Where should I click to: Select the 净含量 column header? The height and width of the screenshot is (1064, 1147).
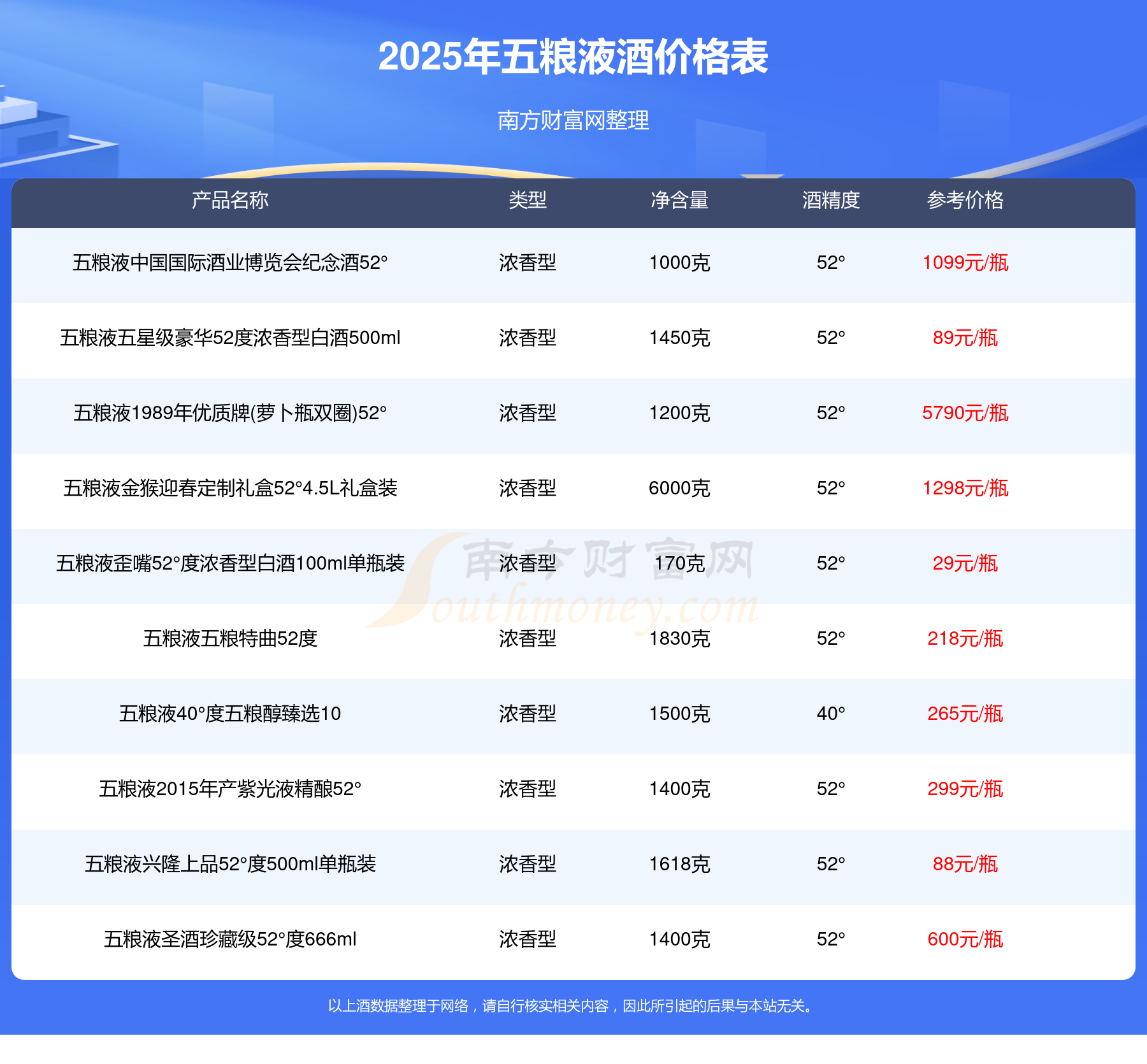[679, 200]
